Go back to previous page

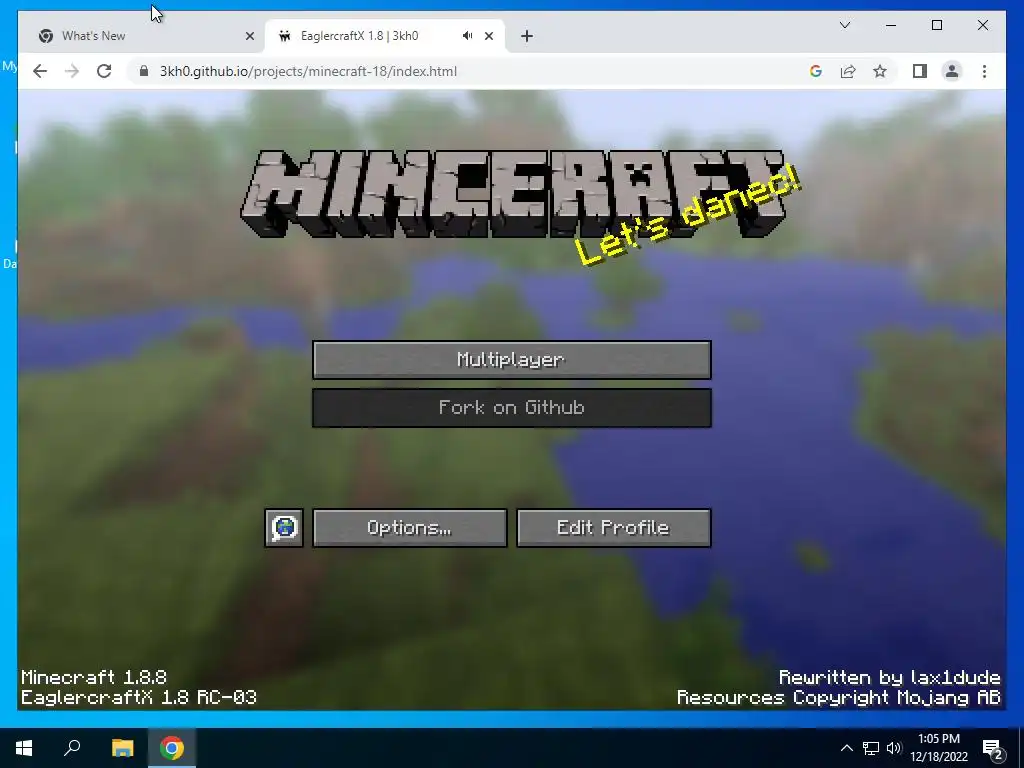40,71
